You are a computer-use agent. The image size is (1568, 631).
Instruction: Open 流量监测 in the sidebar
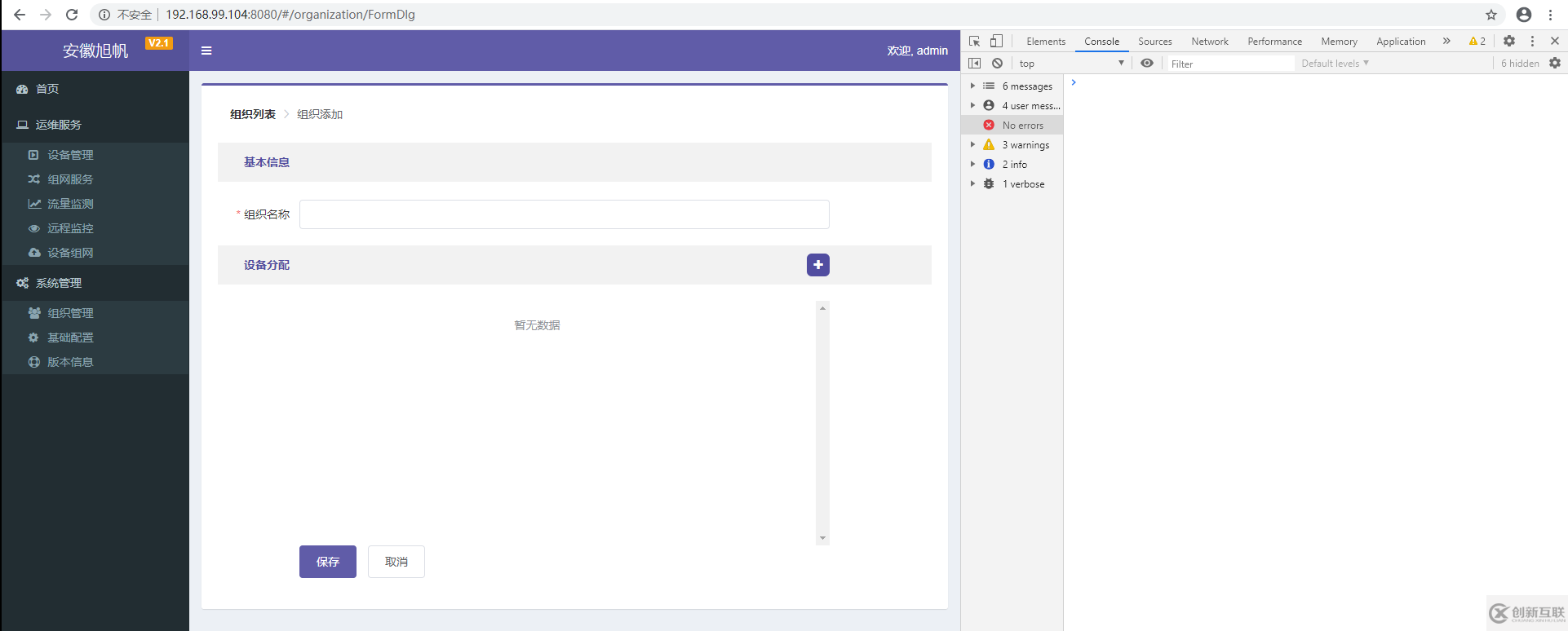(x=70, y=204)
